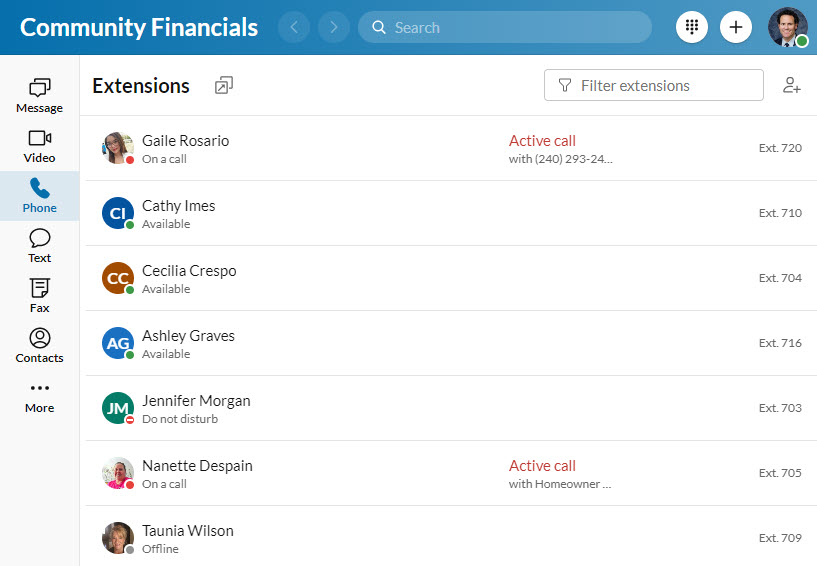This screenshot has width=817, height=566.
Task: Open the Fax section
Action: [40, 296]
